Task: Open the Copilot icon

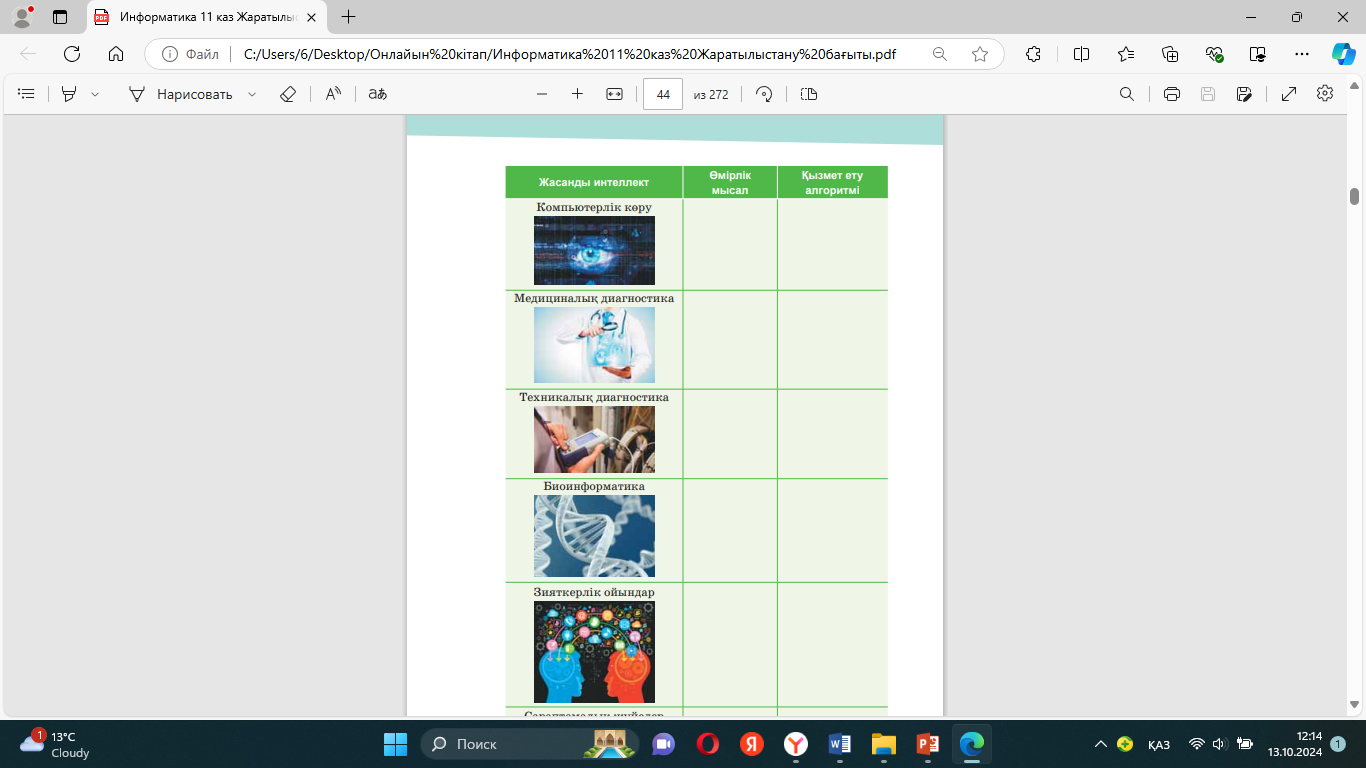Action: (x=1343, y=54)
